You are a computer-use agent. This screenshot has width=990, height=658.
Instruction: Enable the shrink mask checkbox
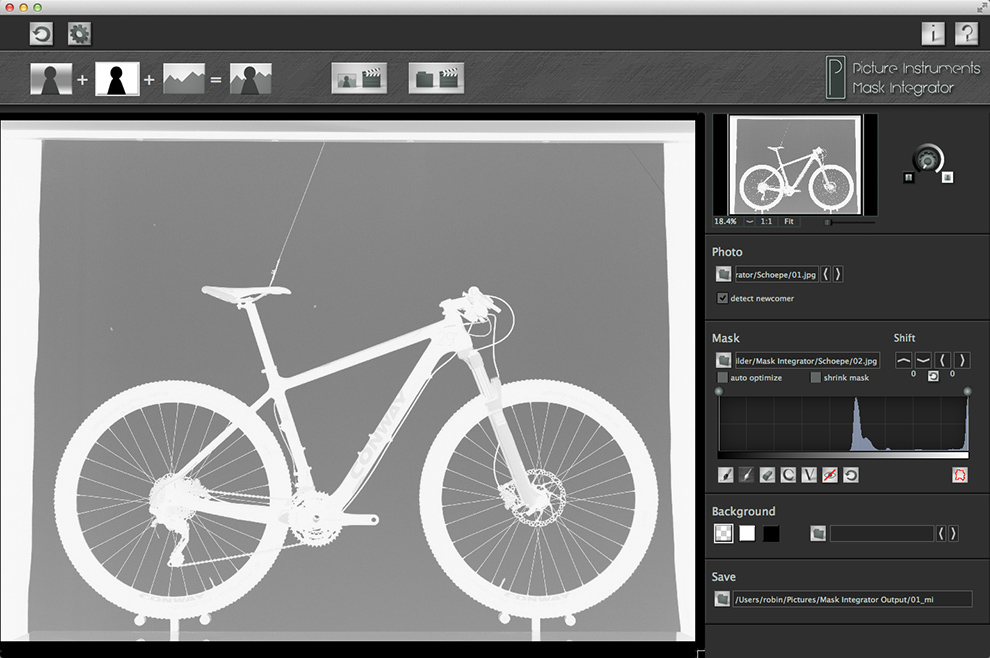816,378
